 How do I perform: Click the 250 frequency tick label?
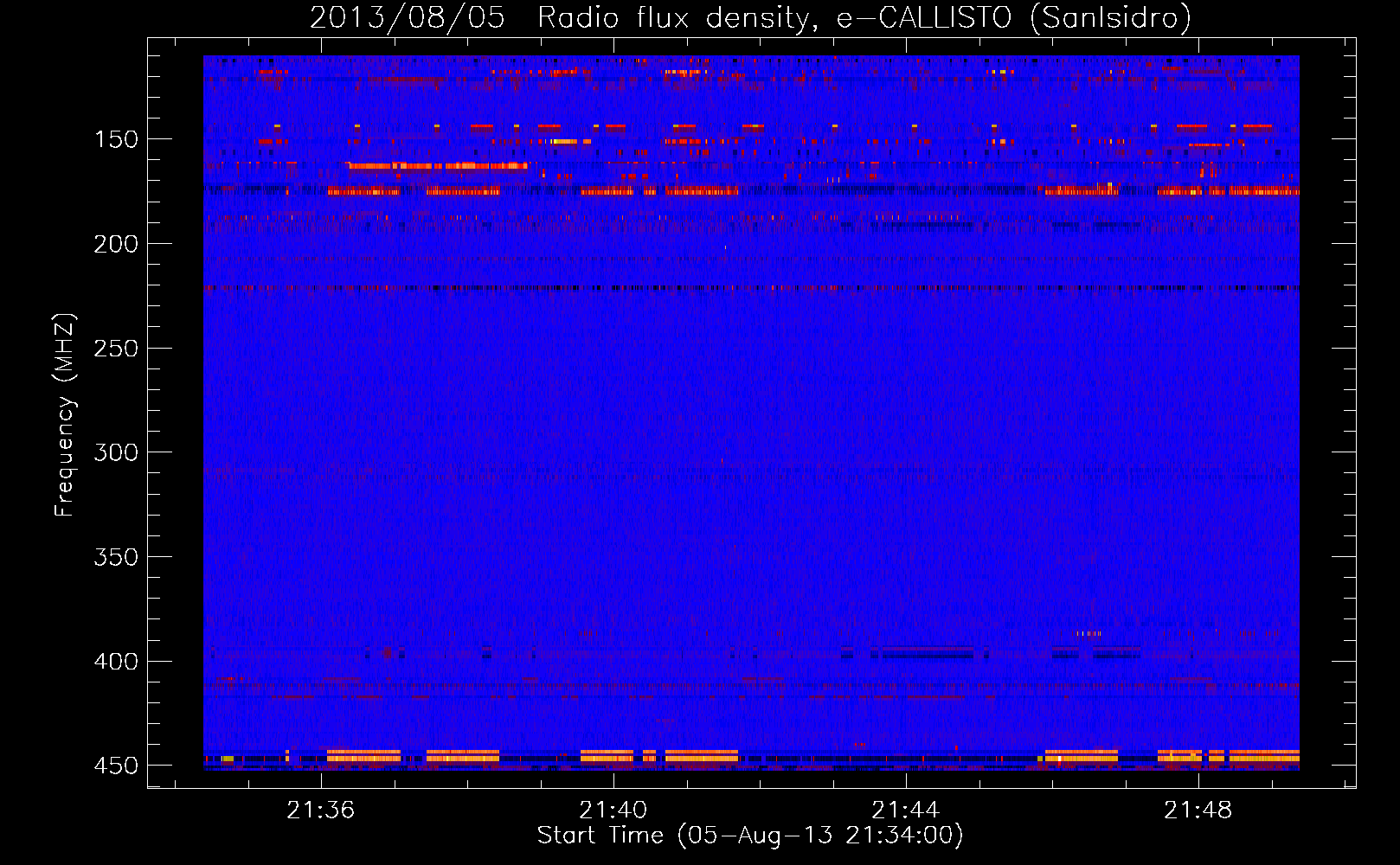tap(115, 349)
